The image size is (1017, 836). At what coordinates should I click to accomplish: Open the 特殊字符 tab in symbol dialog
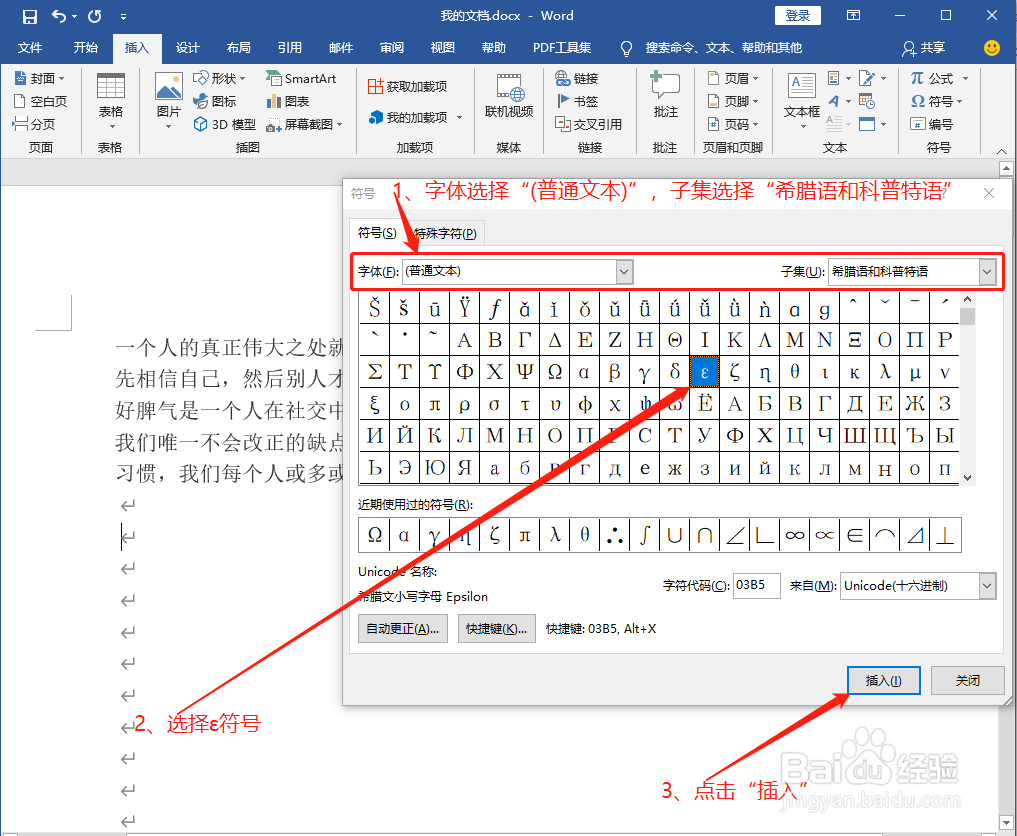point(445,233)
